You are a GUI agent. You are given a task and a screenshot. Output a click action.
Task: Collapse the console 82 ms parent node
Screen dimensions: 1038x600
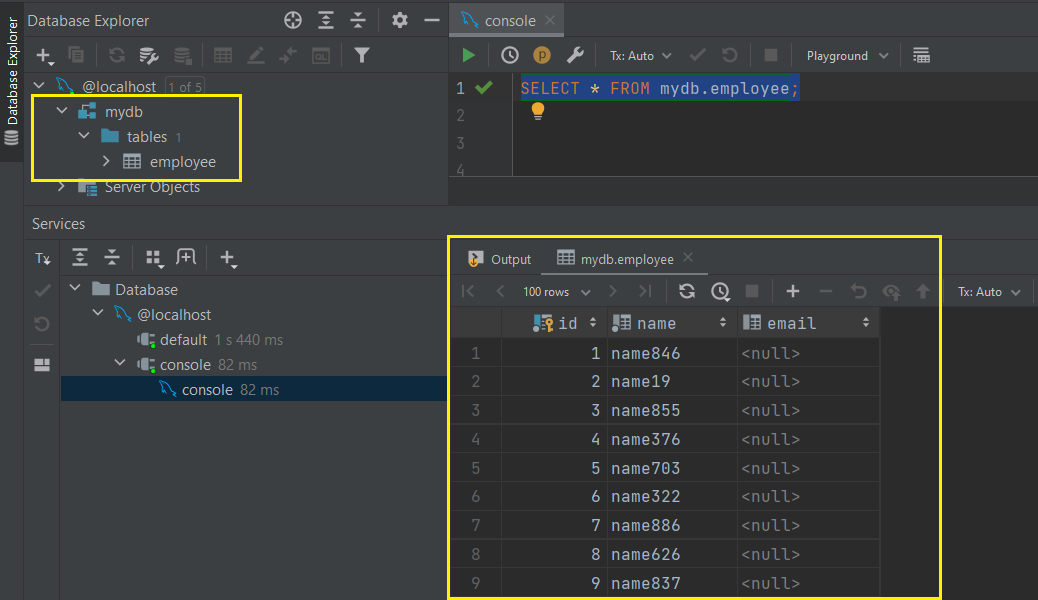(x=120, y=364)
